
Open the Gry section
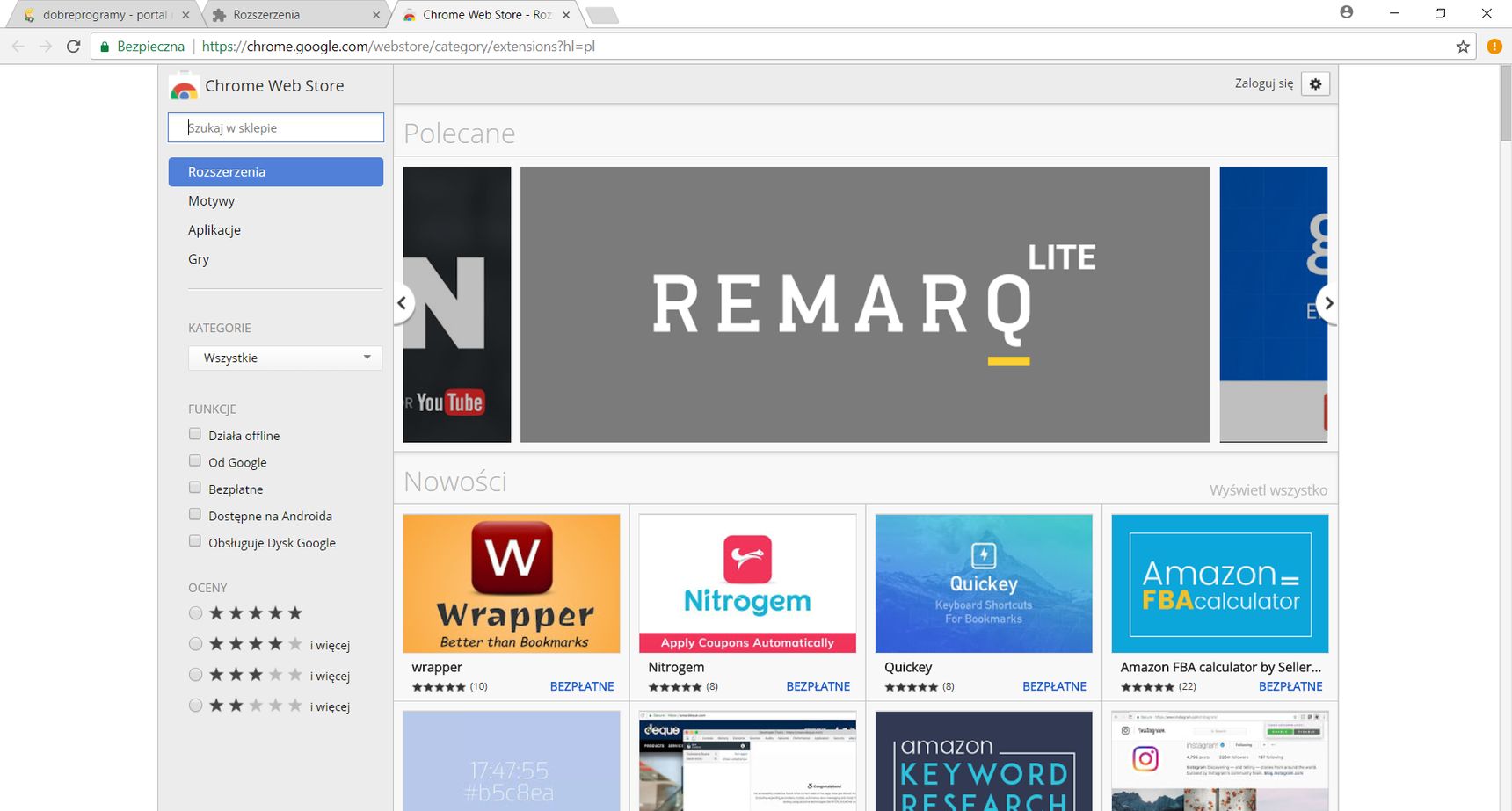click(199, 259)
